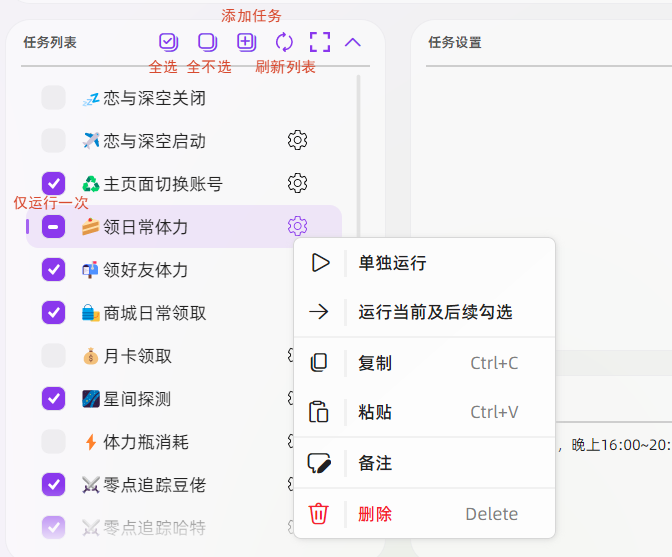Viewport: 672px width, 557px height.
Task: Select 粘贴 in the context menu
Action: (424, 412)
